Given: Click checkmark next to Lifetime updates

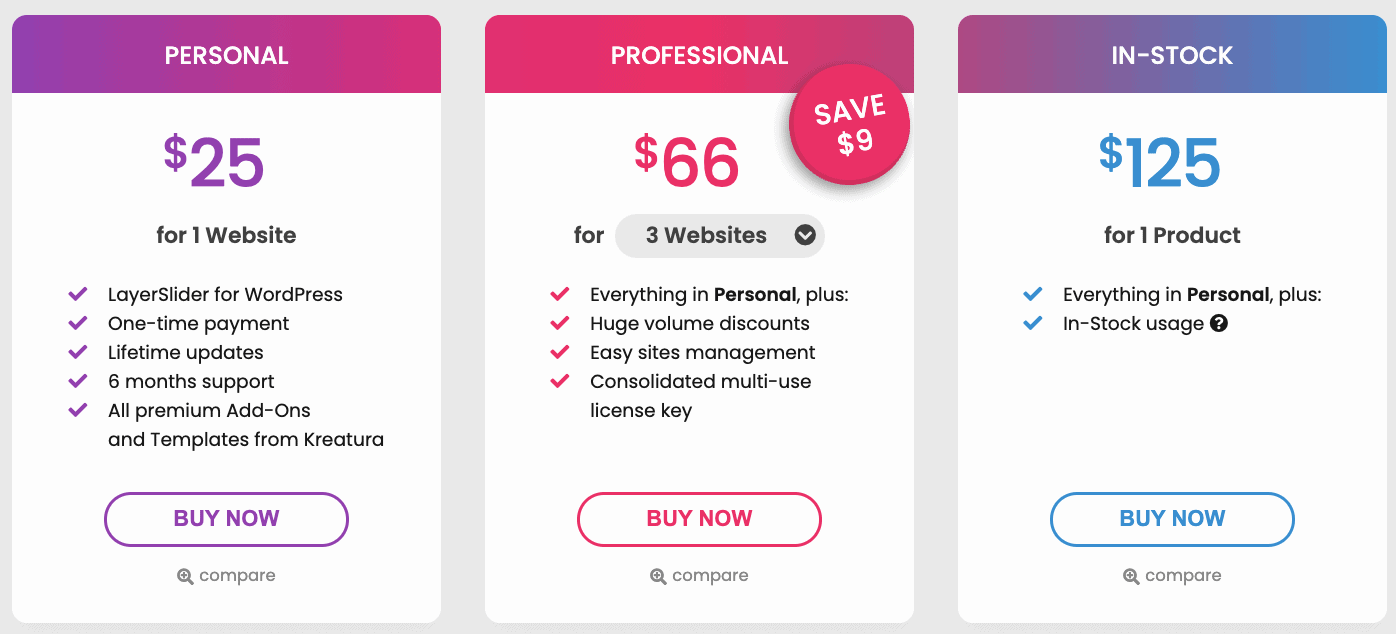Looking at the screenshot, I should [78, 352].
